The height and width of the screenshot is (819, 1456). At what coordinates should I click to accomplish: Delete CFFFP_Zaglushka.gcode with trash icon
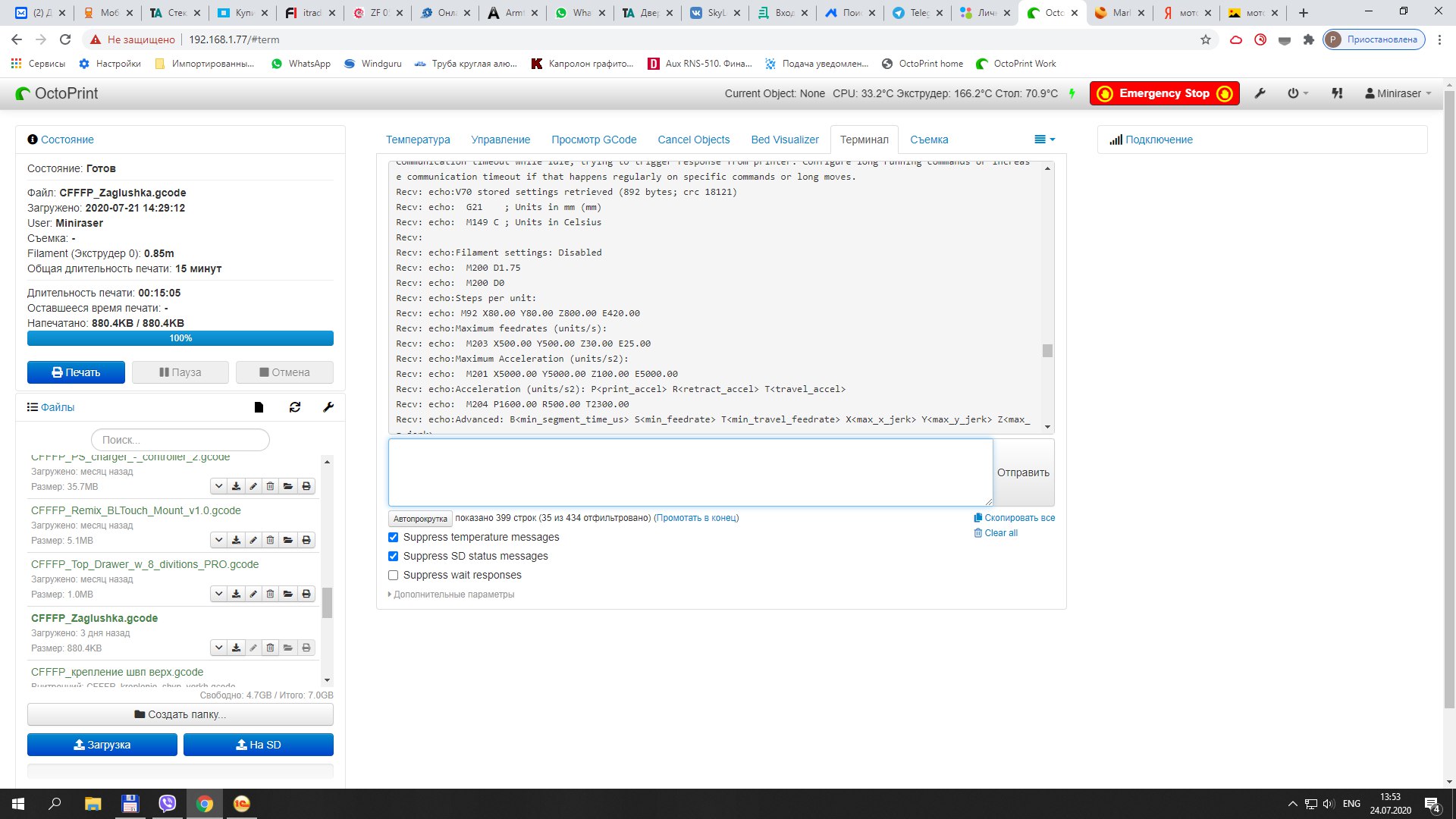tap(271, 648)
